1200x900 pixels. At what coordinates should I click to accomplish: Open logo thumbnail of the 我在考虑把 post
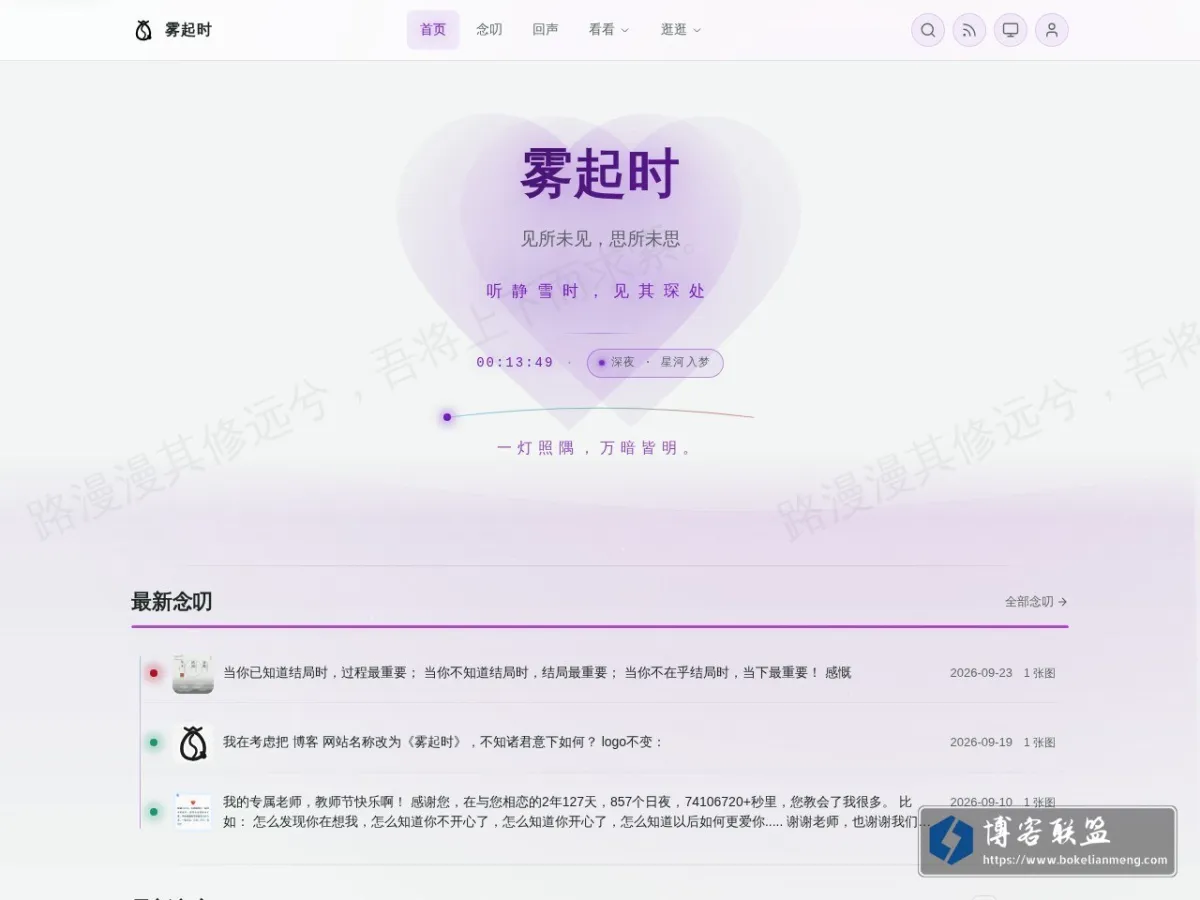coord(193,743)
